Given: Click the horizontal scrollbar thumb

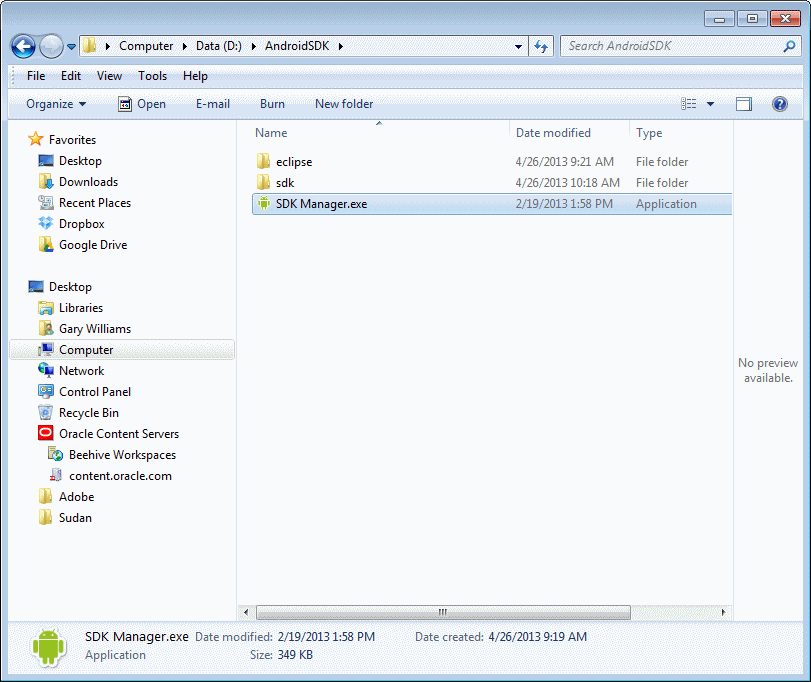Looking at the screenshot, I should click(x=443, y=612).
